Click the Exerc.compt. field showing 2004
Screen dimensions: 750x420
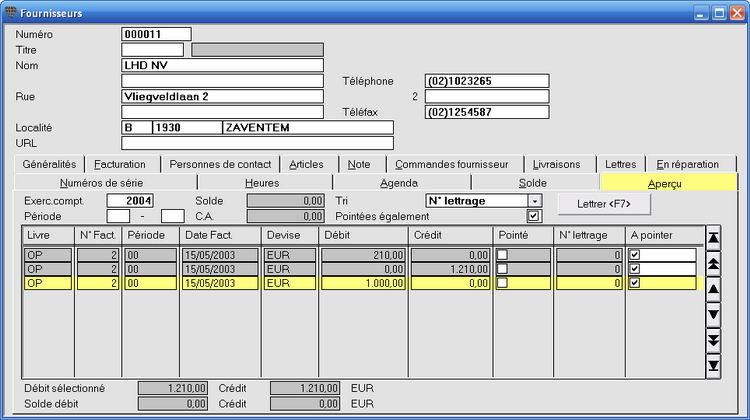click(x=131, y=200)
